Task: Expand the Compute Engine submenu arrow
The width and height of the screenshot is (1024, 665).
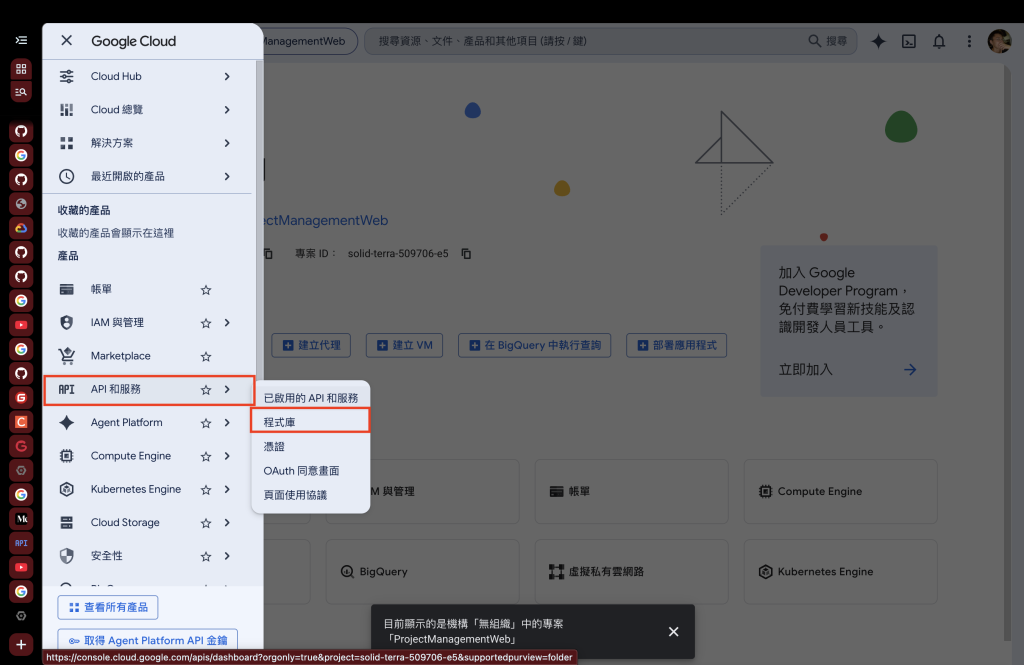Action: (x=227, y=456)
